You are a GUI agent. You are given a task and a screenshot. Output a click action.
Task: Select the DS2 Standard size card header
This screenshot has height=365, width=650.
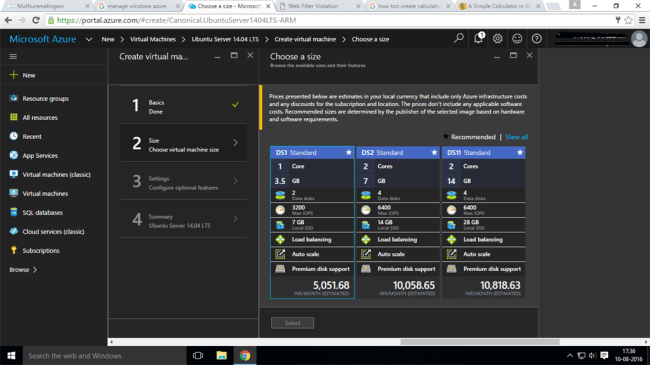point(398,153)
